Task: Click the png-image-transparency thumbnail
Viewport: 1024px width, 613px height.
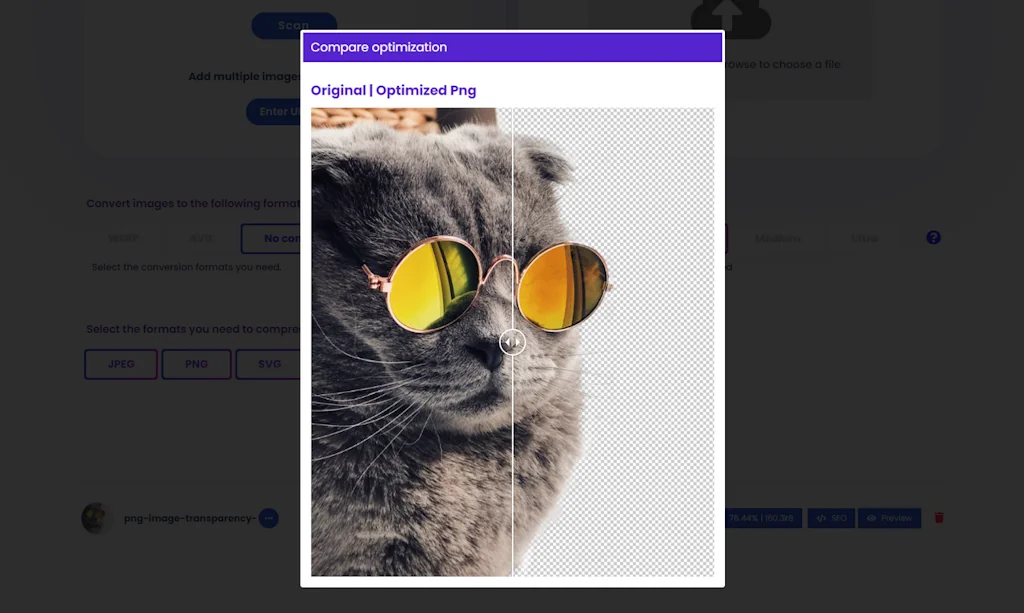Action: tap(95, 518)
